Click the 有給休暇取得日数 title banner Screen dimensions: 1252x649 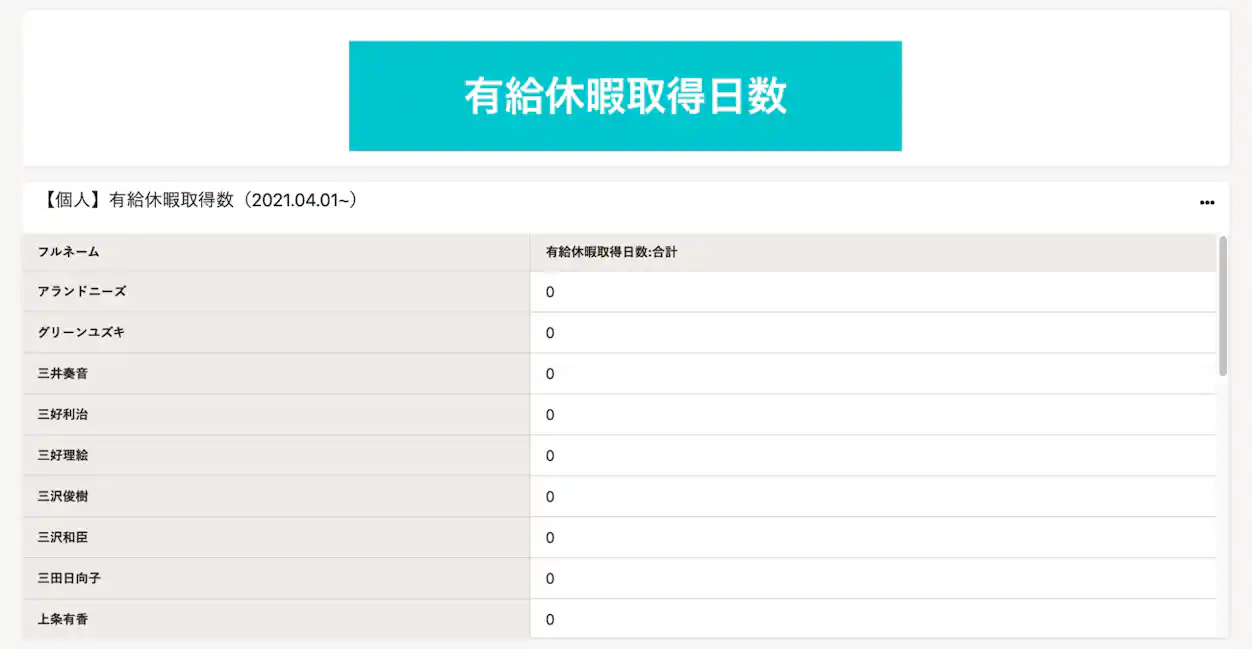[x=625, y=95]
